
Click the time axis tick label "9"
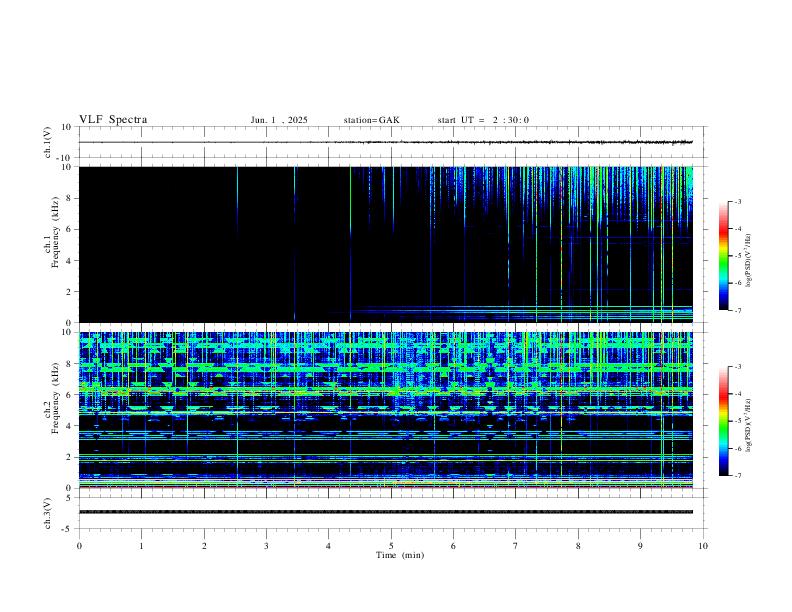[x=640, y=546]
